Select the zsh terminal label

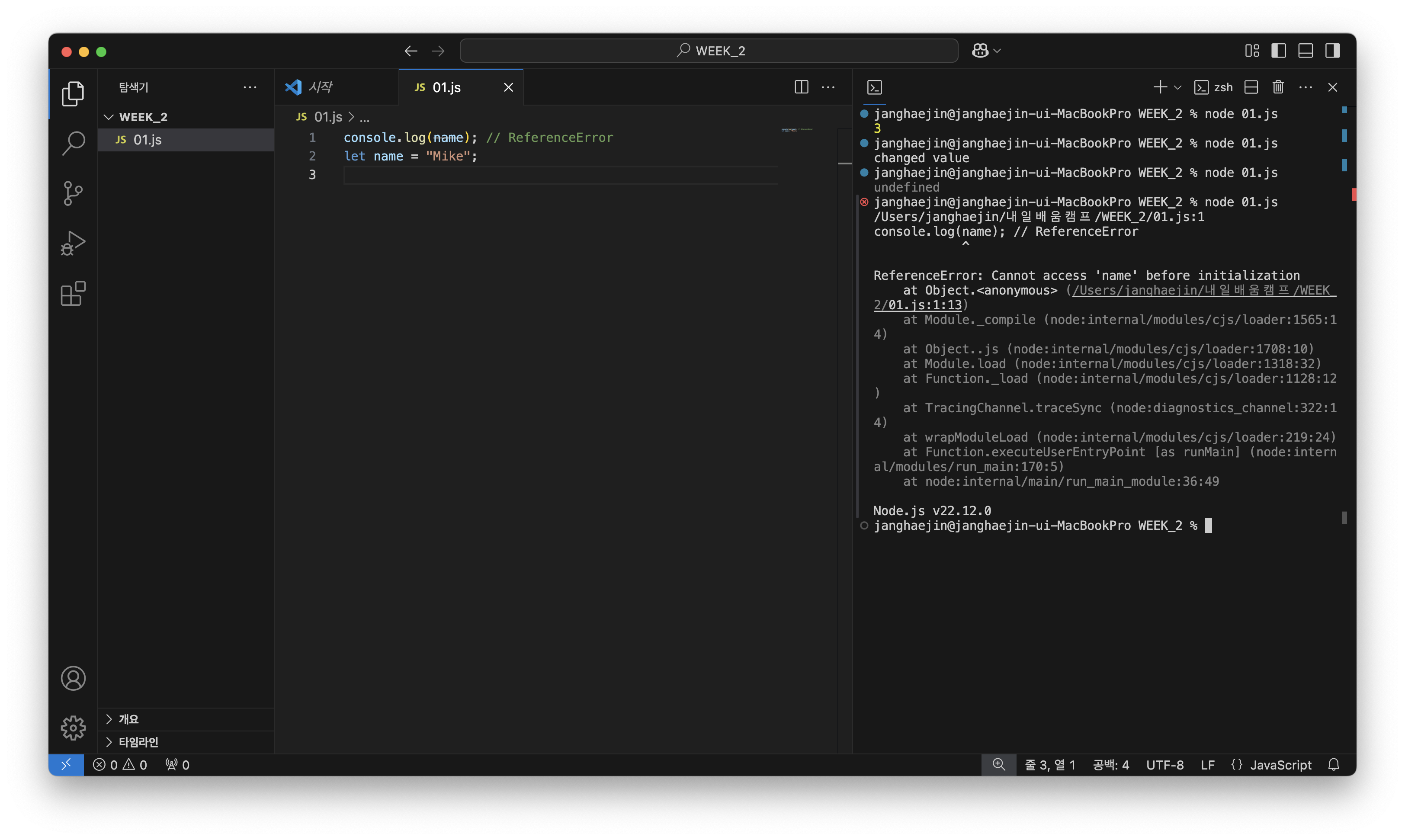[1213, 87]
